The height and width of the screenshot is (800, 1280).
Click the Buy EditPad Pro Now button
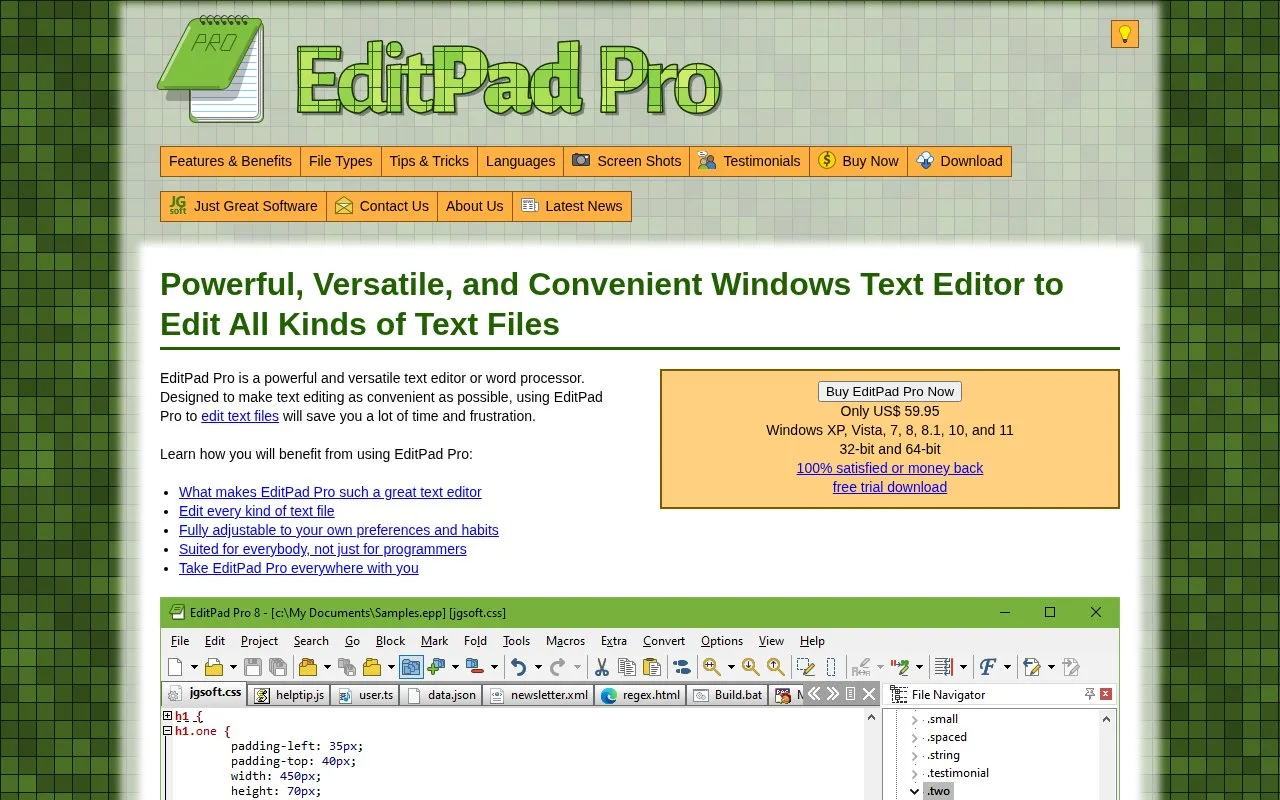(x=890, y=392)
